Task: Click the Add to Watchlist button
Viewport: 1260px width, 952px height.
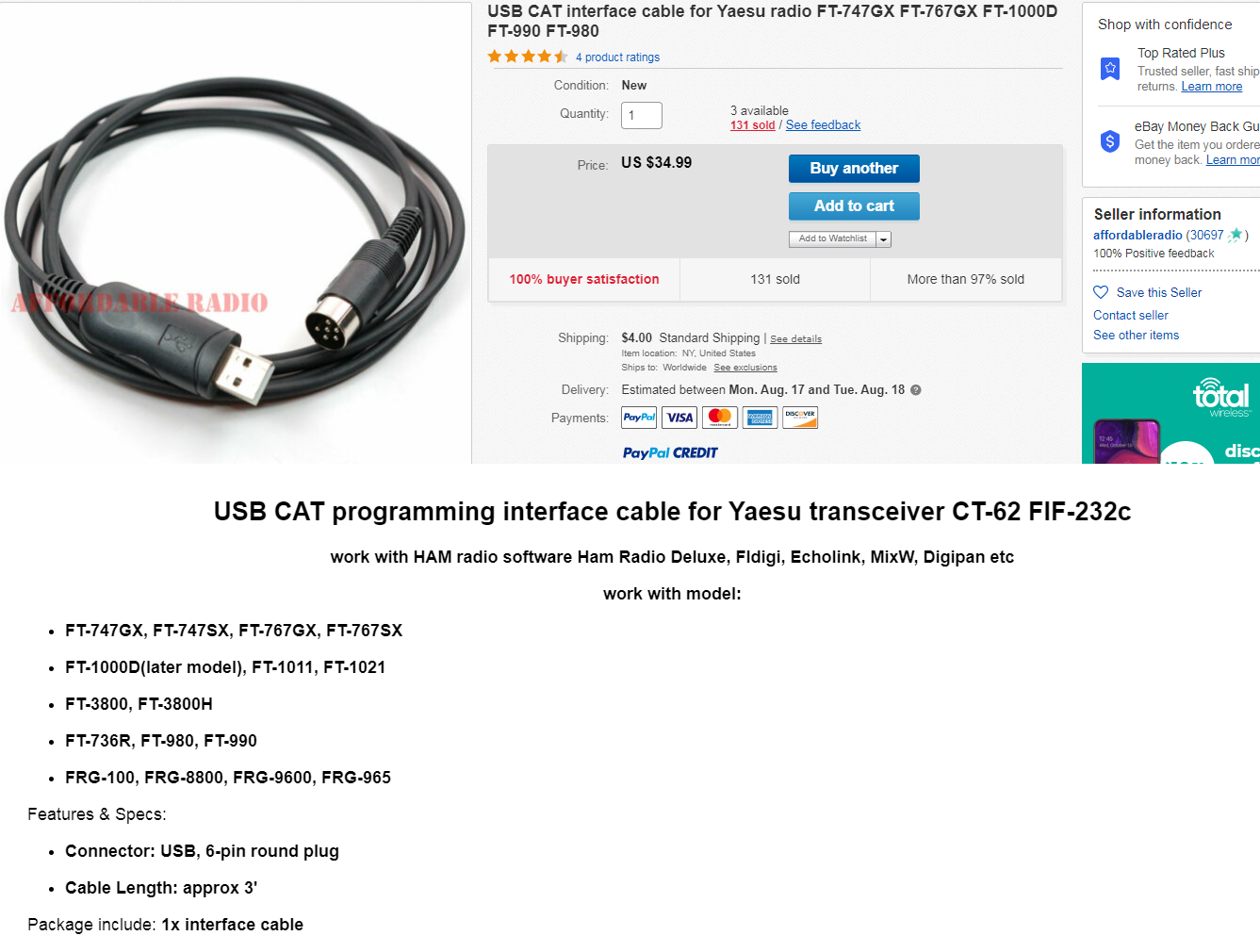Action: click(833, 239)
